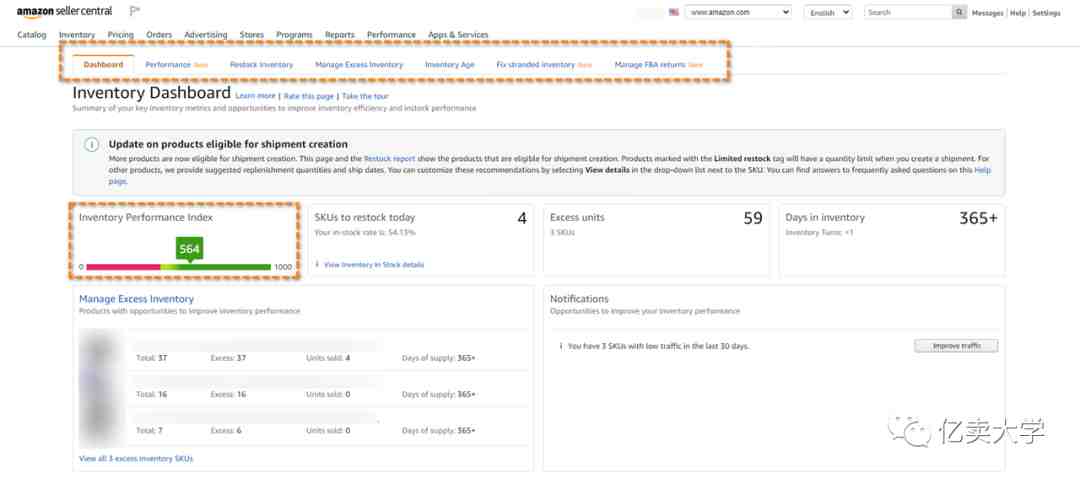Click the Amazon Seller Central logo
Screen dimensions: 1080x479
click(x=64, y=12)
